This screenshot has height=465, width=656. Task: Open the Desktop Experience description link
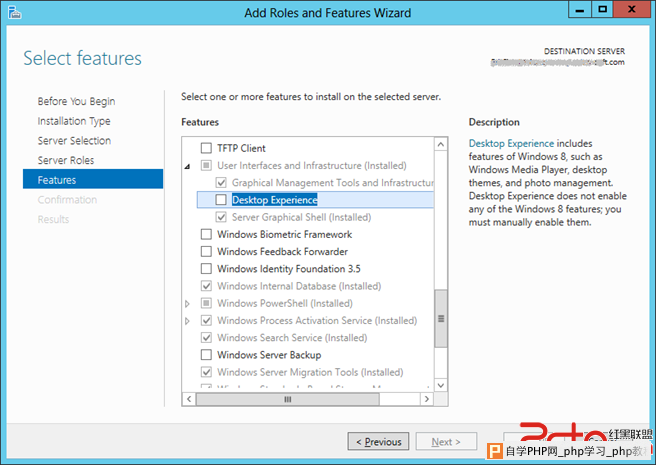(511, 143)
